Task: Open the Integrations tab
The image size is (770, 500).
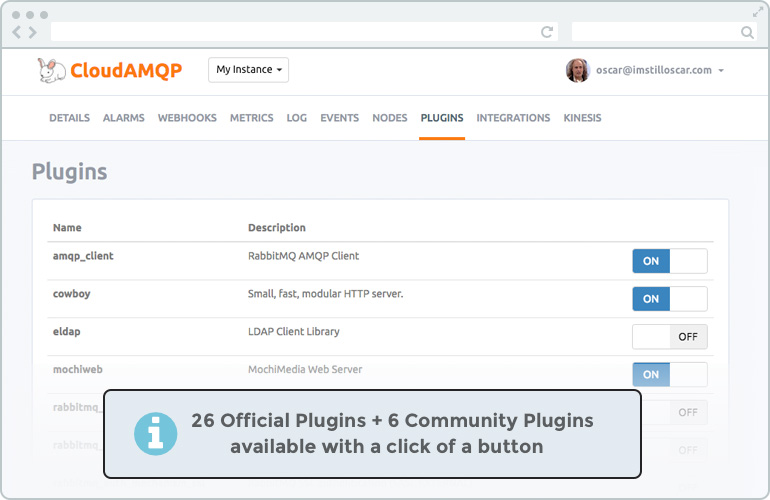Action: pyautogui.click(x=513, y=118)
